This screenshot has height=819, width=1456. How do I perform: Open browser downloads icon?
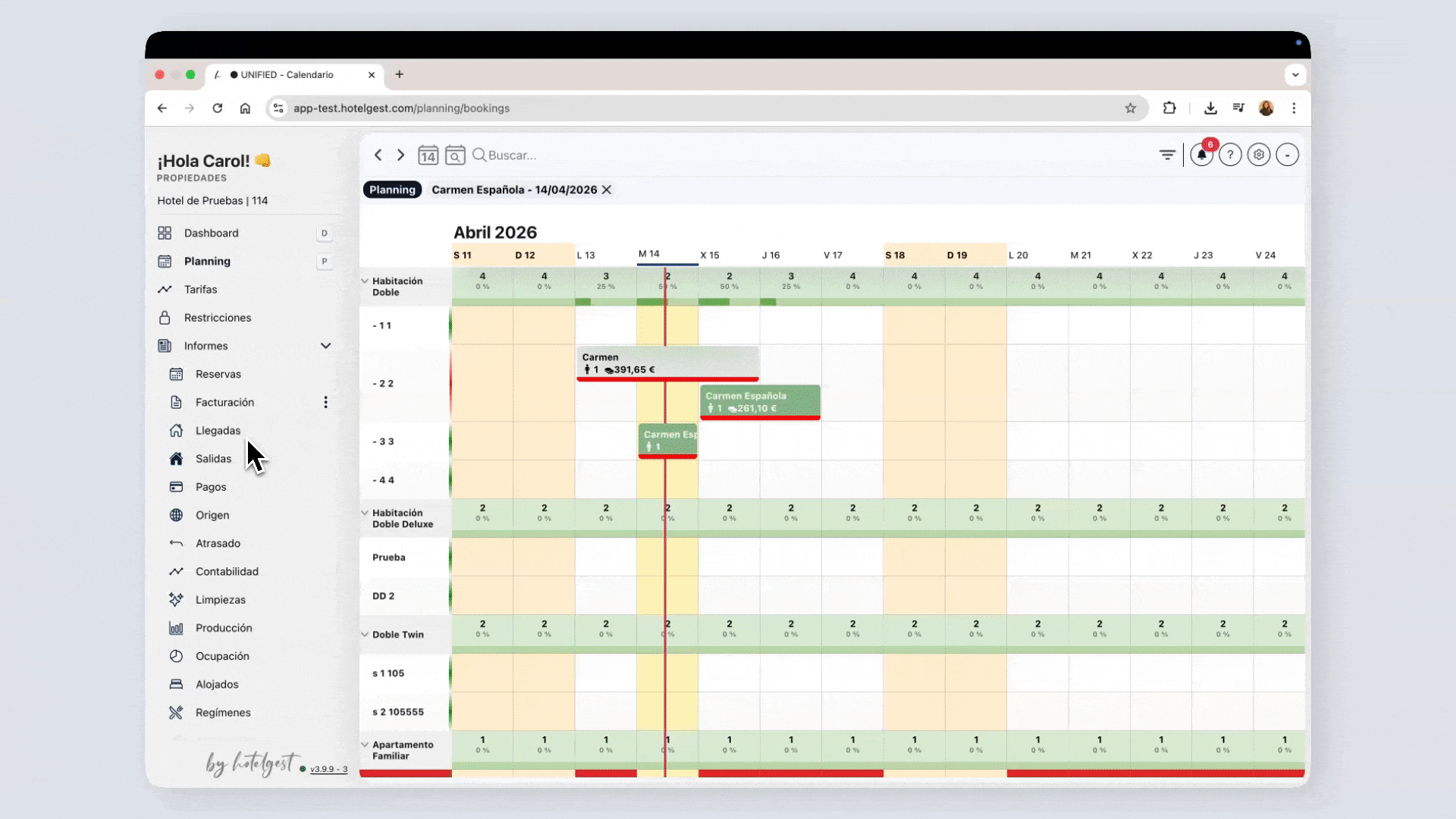(x=1210, y=108)
